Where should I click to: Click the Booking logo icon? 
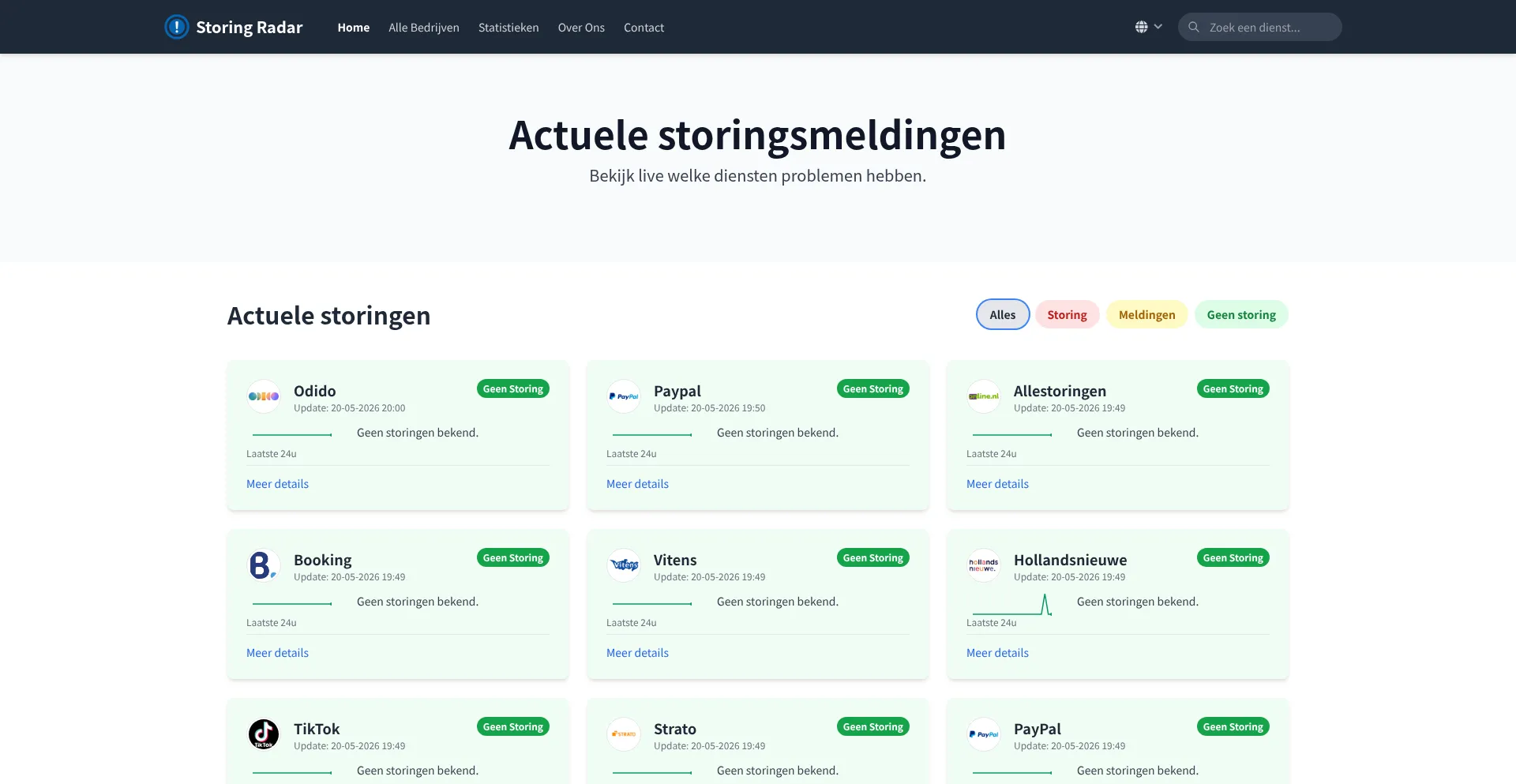click(264, 565)
